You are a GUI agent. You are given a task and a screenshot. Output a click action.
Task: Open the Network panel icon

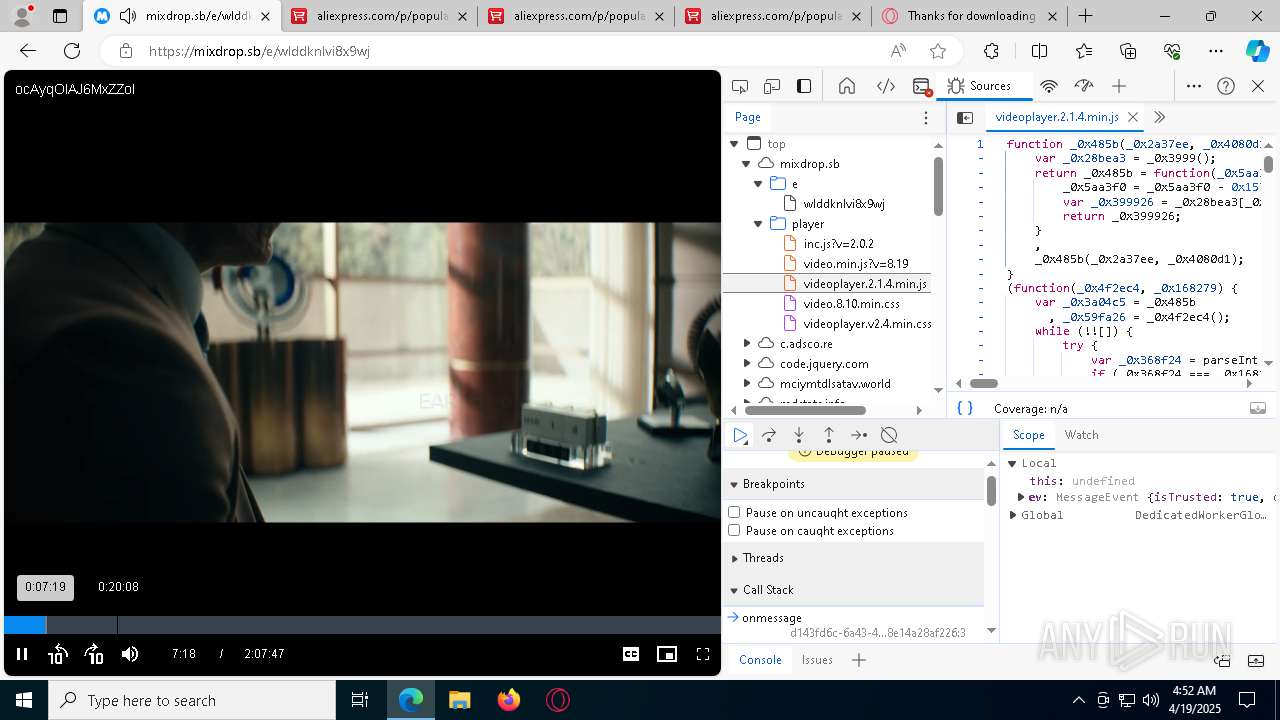[1049, 86]
